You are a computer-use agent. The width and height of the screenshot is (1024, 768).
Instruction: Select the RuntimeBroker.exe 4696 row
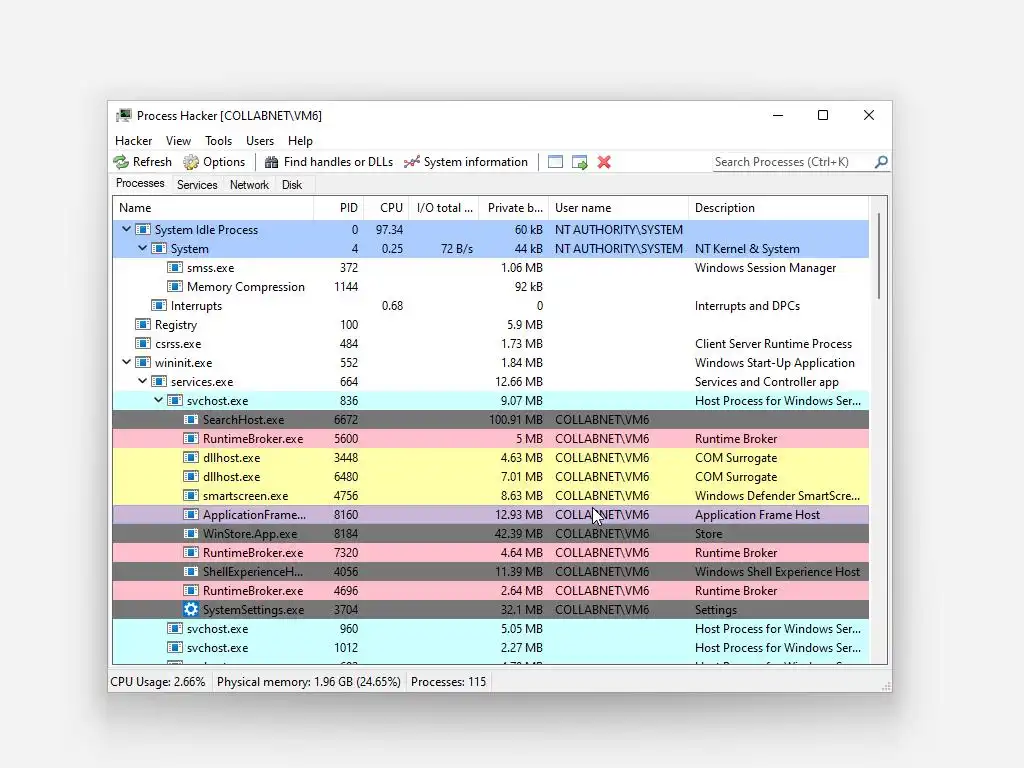pyautogui.click(x=490, y=590)
